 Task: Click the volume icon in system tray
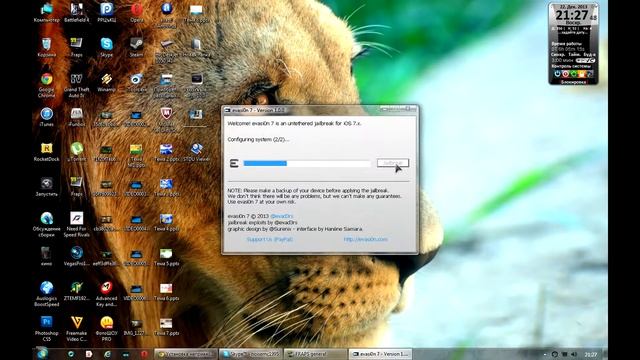[x=574, y=354]
